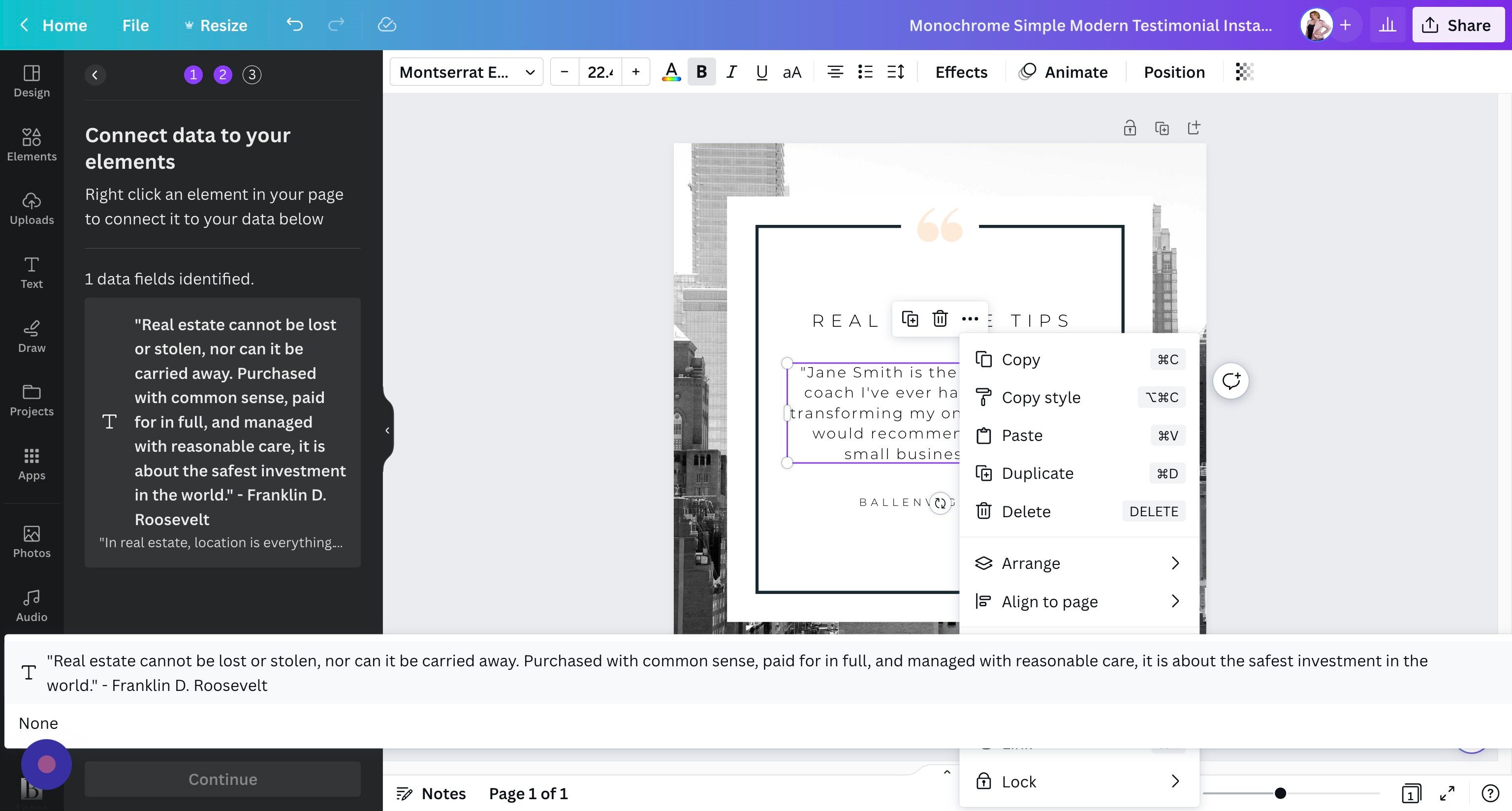
Task: Toggle underline formatting
Action: coord(761,71)
